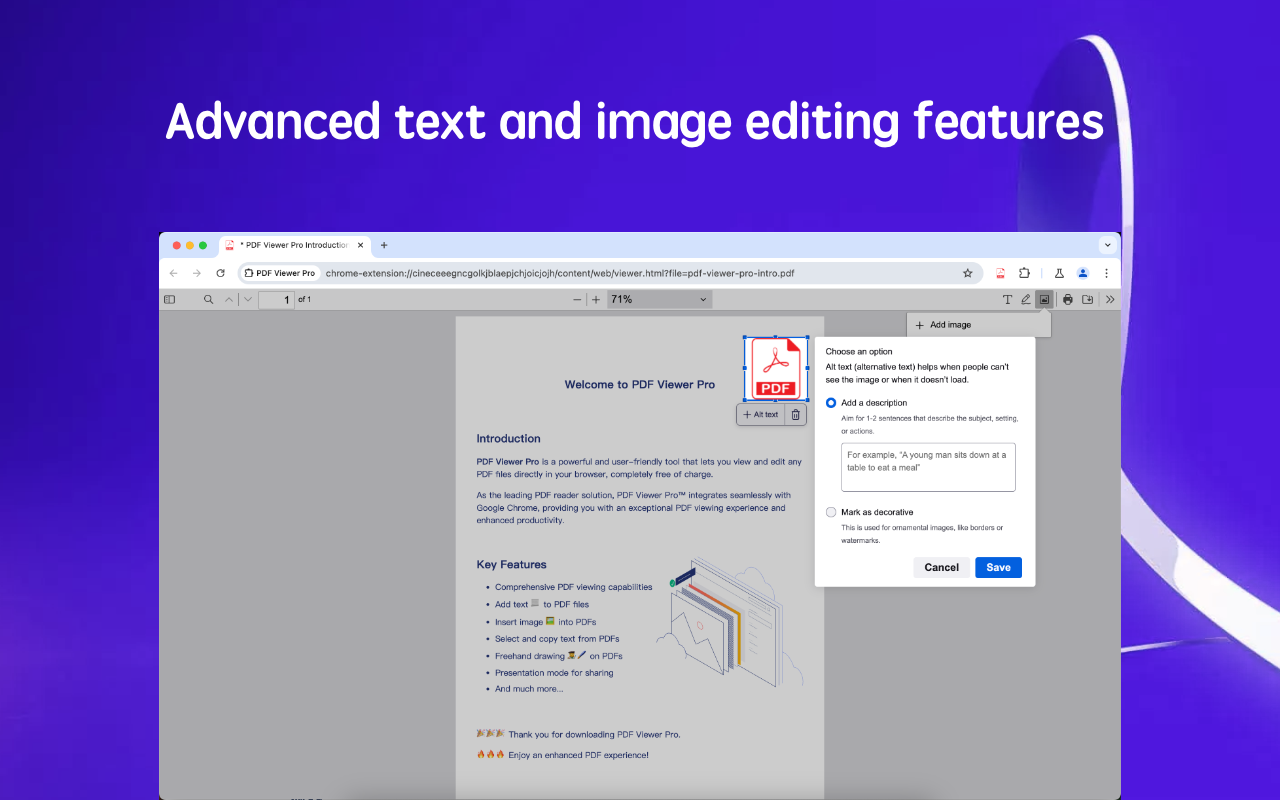This screenshot has width=1280, height=800.
Task: Click the Welcome to PDF Viewer Pro heading
Action: 640,384
